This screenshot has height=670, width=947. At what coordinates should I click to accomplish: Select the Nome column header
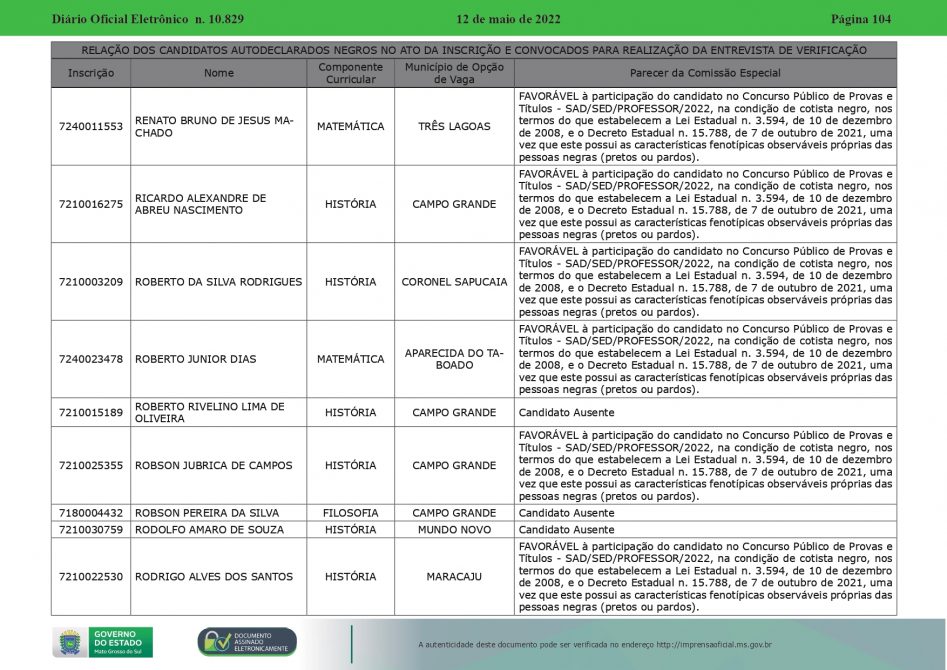[218, 73]
